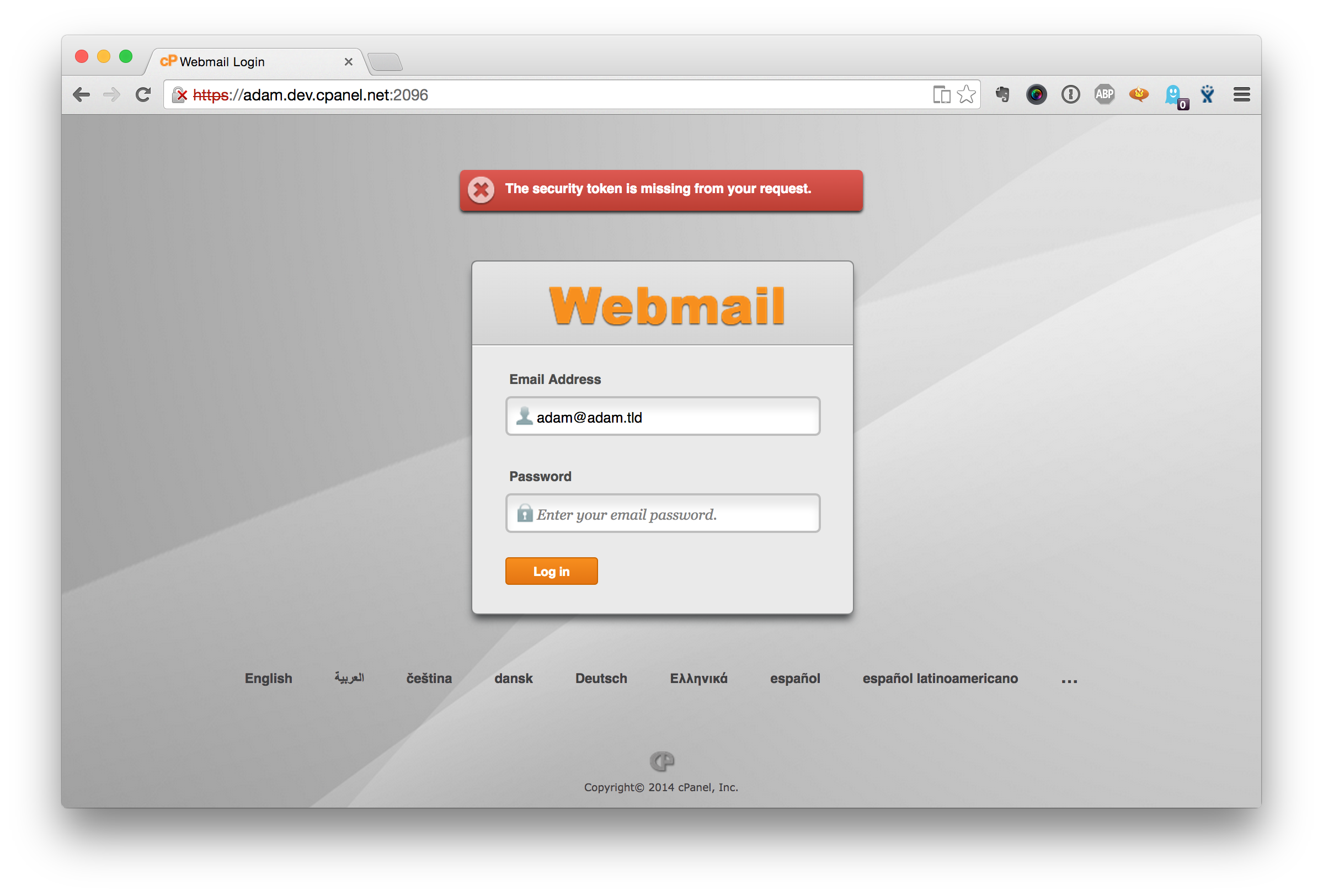Click the Log in button
Screen dimensions: 1323x896
click(552, 571)
